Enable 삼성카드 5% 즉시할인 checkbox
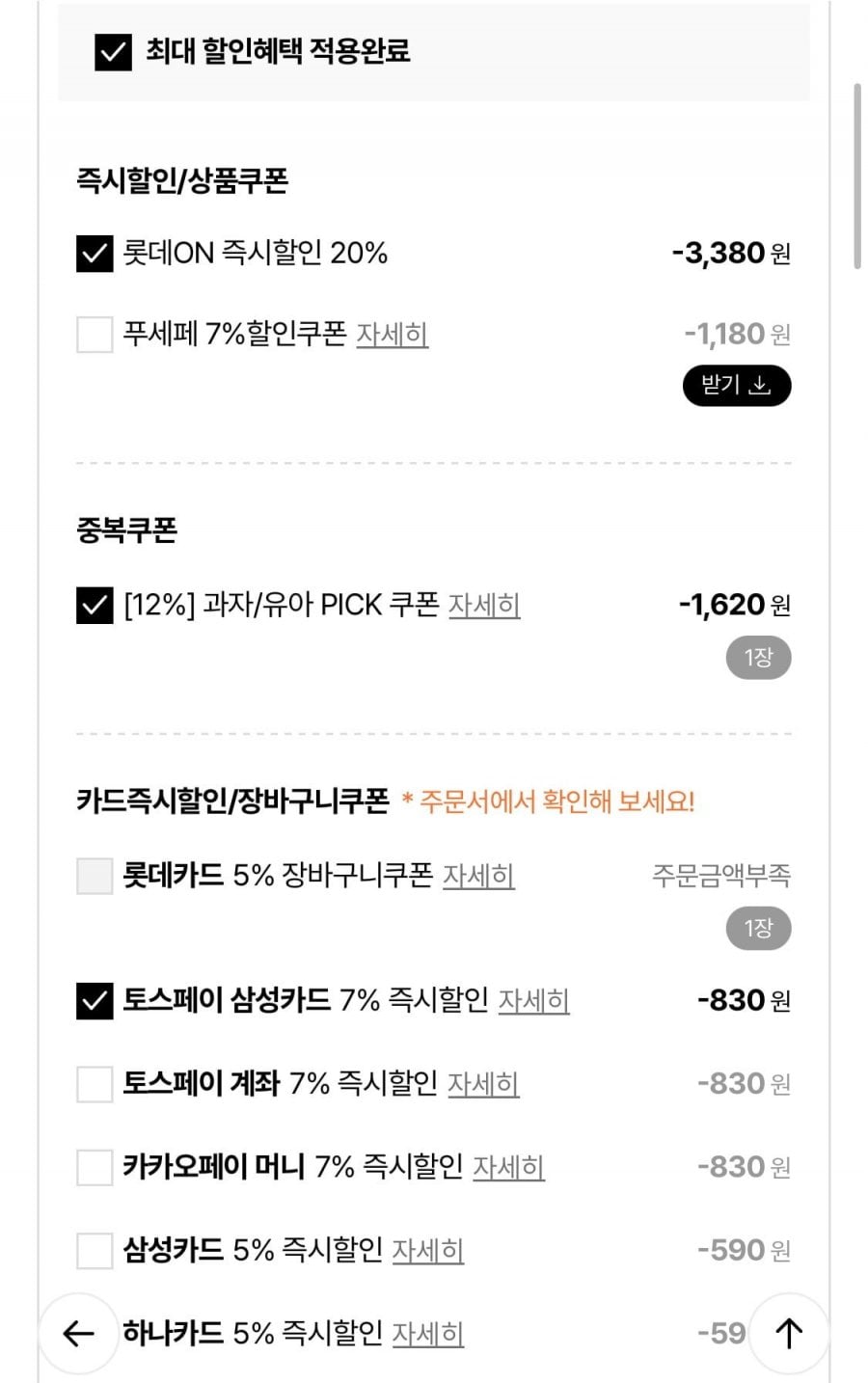The image size is (868, 1383). point(95,1251)
